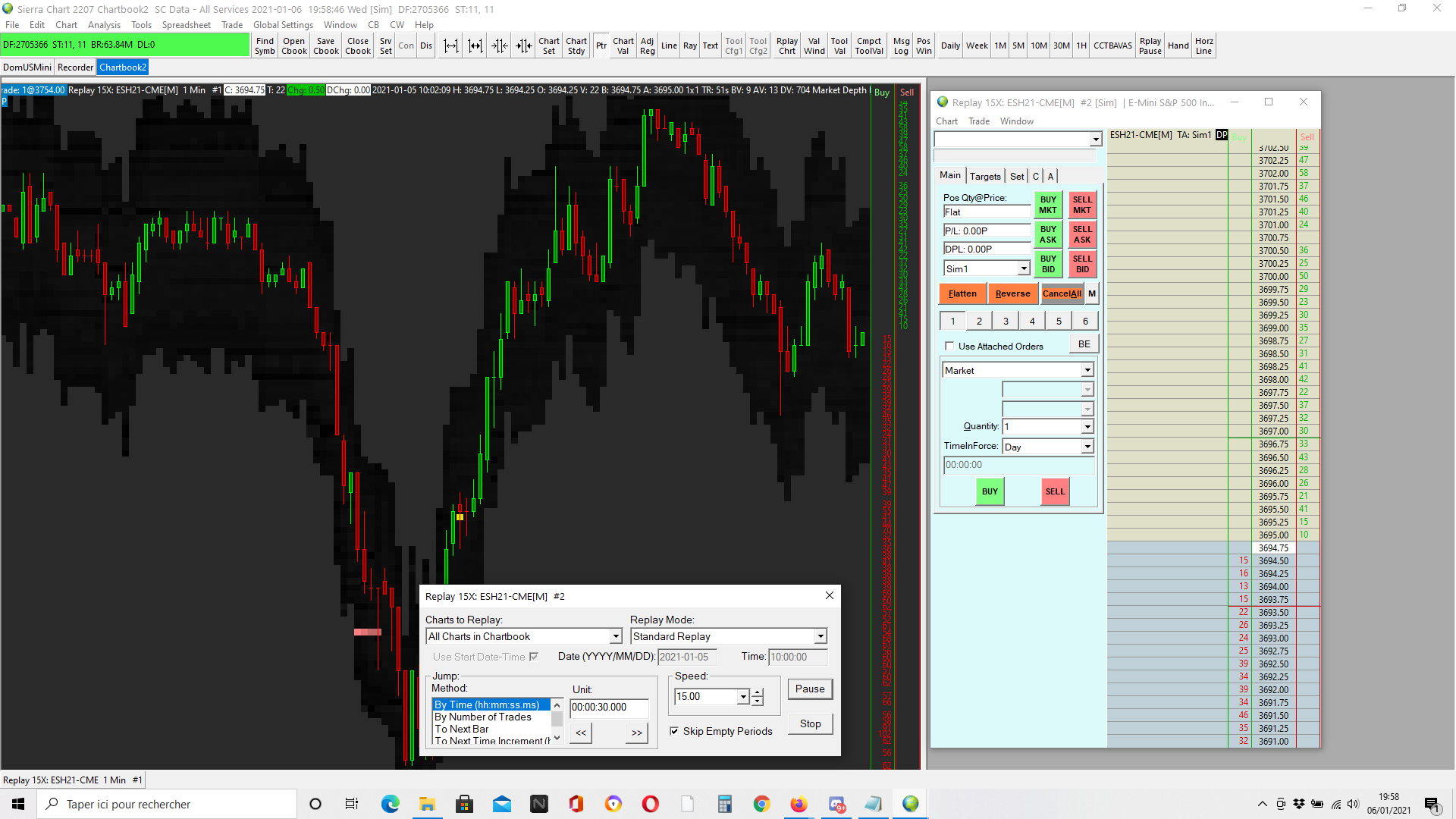1456x819 pixels.
Task: Open Chart Studies from toolbar
Action: coord(576,46)
